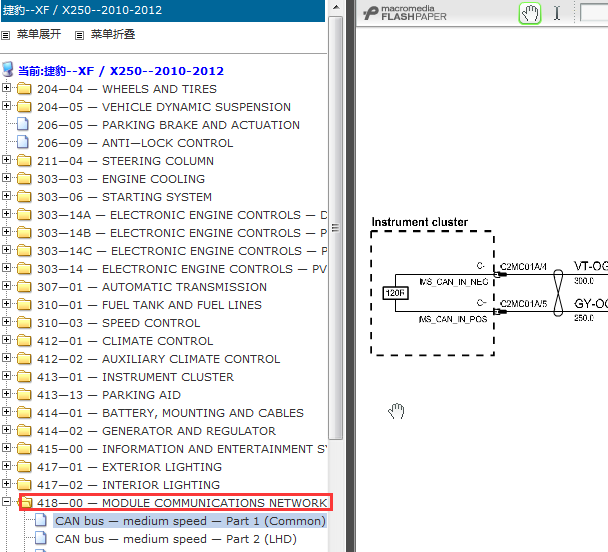
Task: Click the MS_CAN_IN_POS signal label
Action: coord(453,319)
